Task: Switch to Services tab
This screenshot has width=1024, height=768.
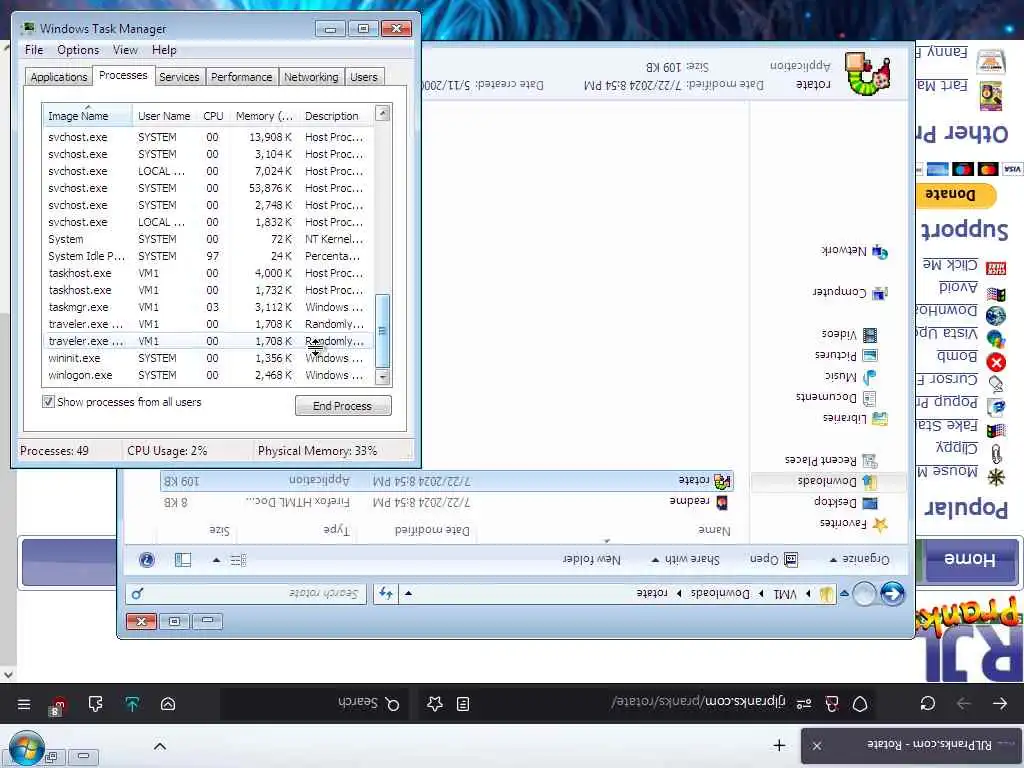Action: (x=179, y=77)
